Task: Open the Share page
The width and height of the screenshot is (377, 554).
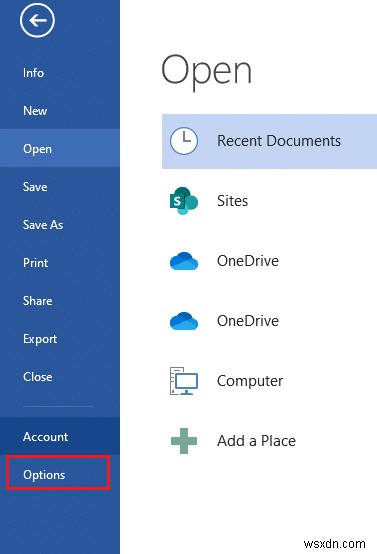Action: click(x=60, y=301)
